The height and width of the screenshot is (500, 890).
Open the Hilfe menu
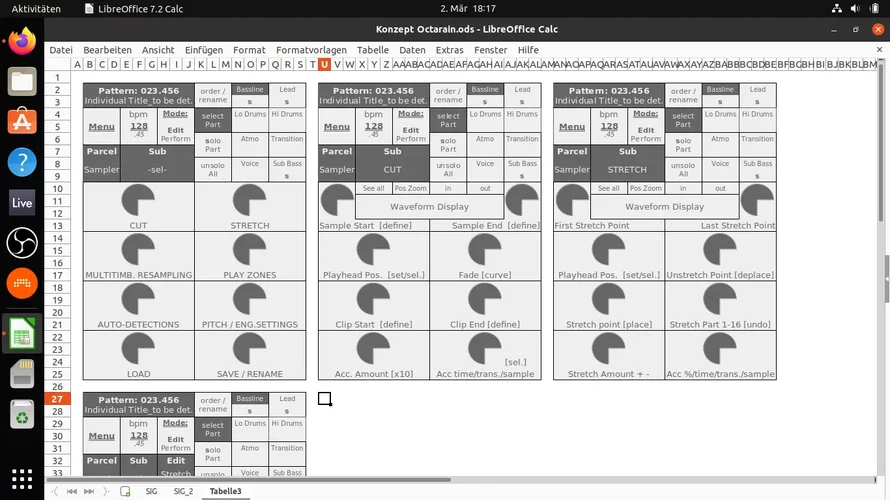tap(528, 50)
